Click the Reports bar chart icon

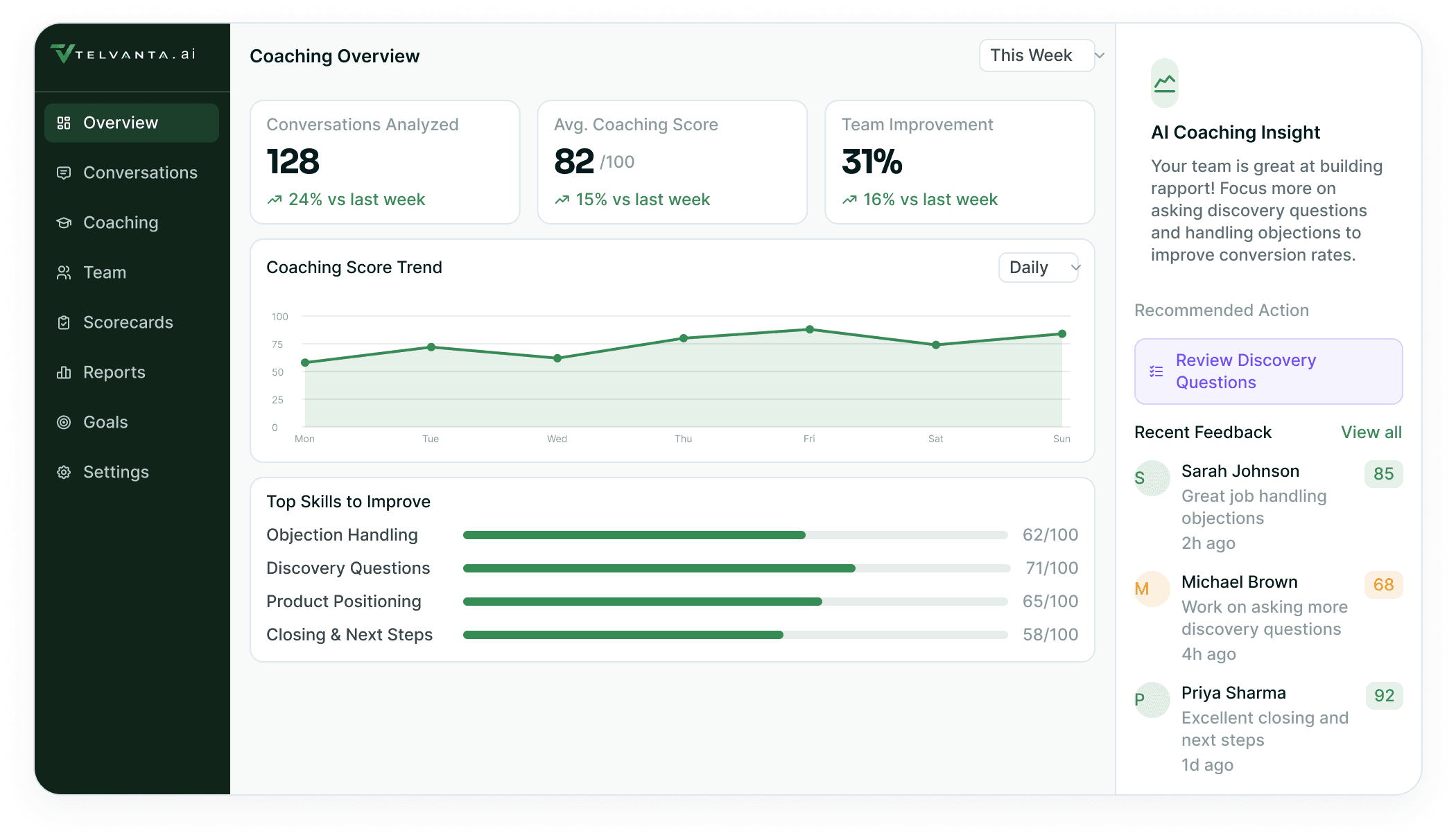64,372
